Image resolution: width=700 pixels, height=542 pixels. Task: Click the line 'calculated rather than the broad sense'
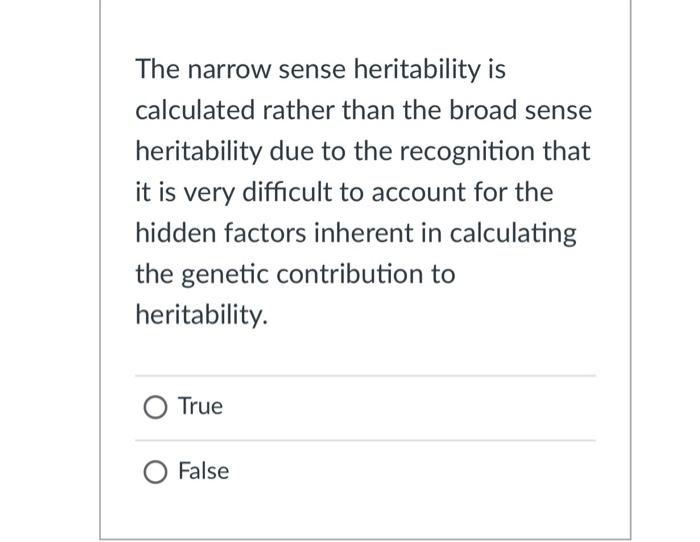(x=363, y=110)
